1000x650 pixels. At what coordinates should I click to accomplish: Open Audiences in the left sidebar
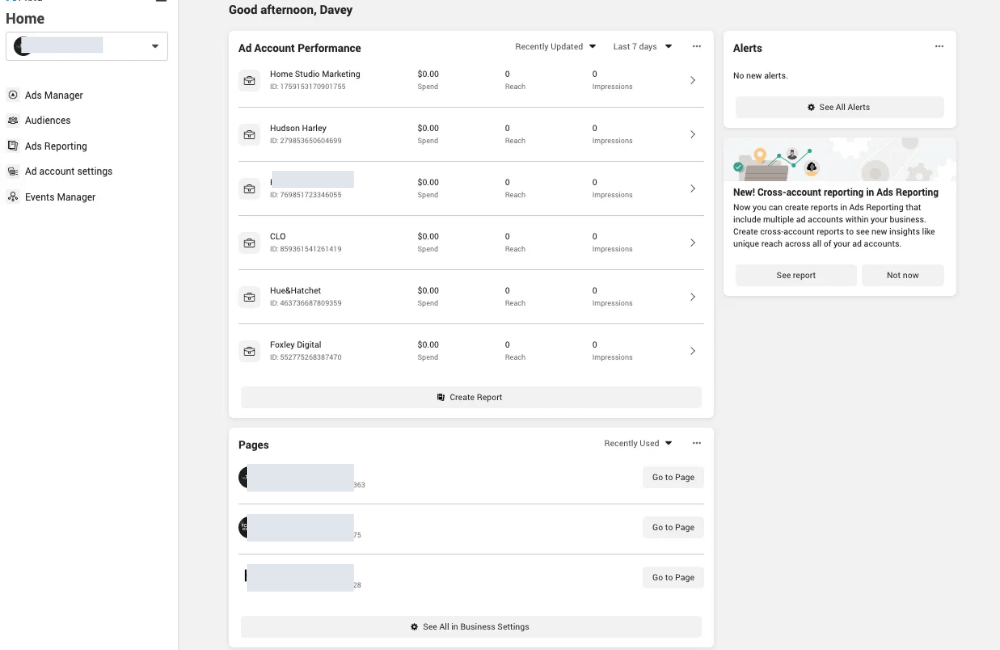(50, 120)
